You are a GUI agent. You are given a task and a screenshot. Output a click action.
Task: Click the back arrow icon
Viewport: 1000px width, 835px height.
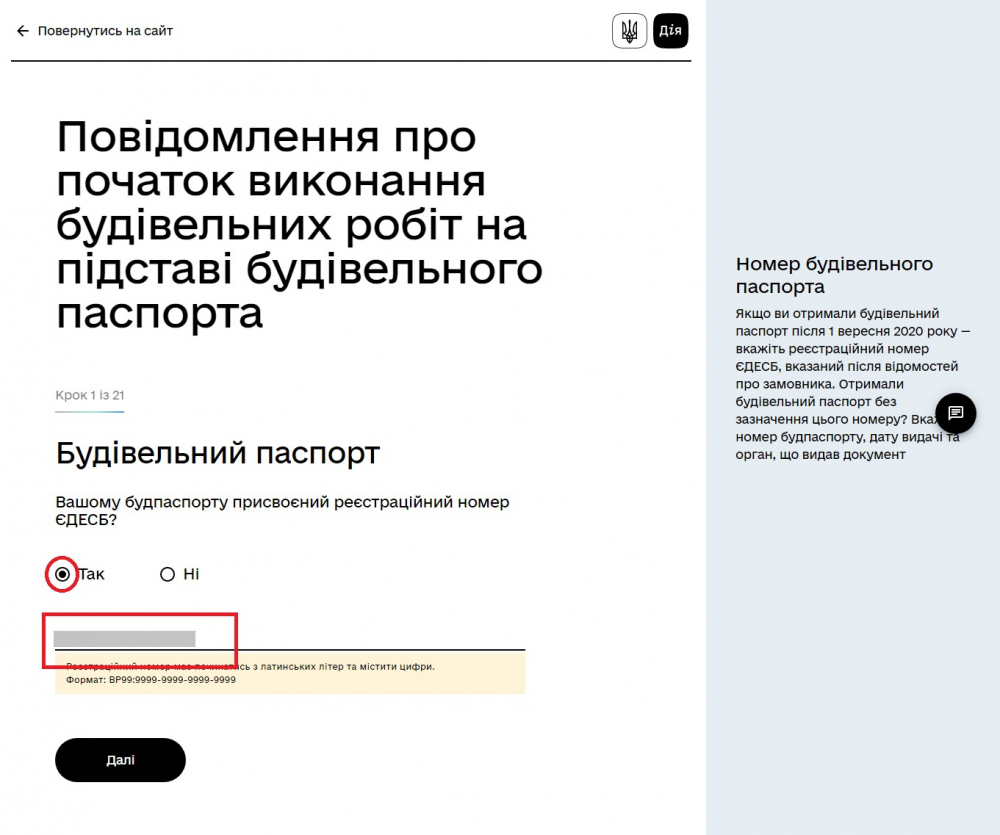point(22,31)
